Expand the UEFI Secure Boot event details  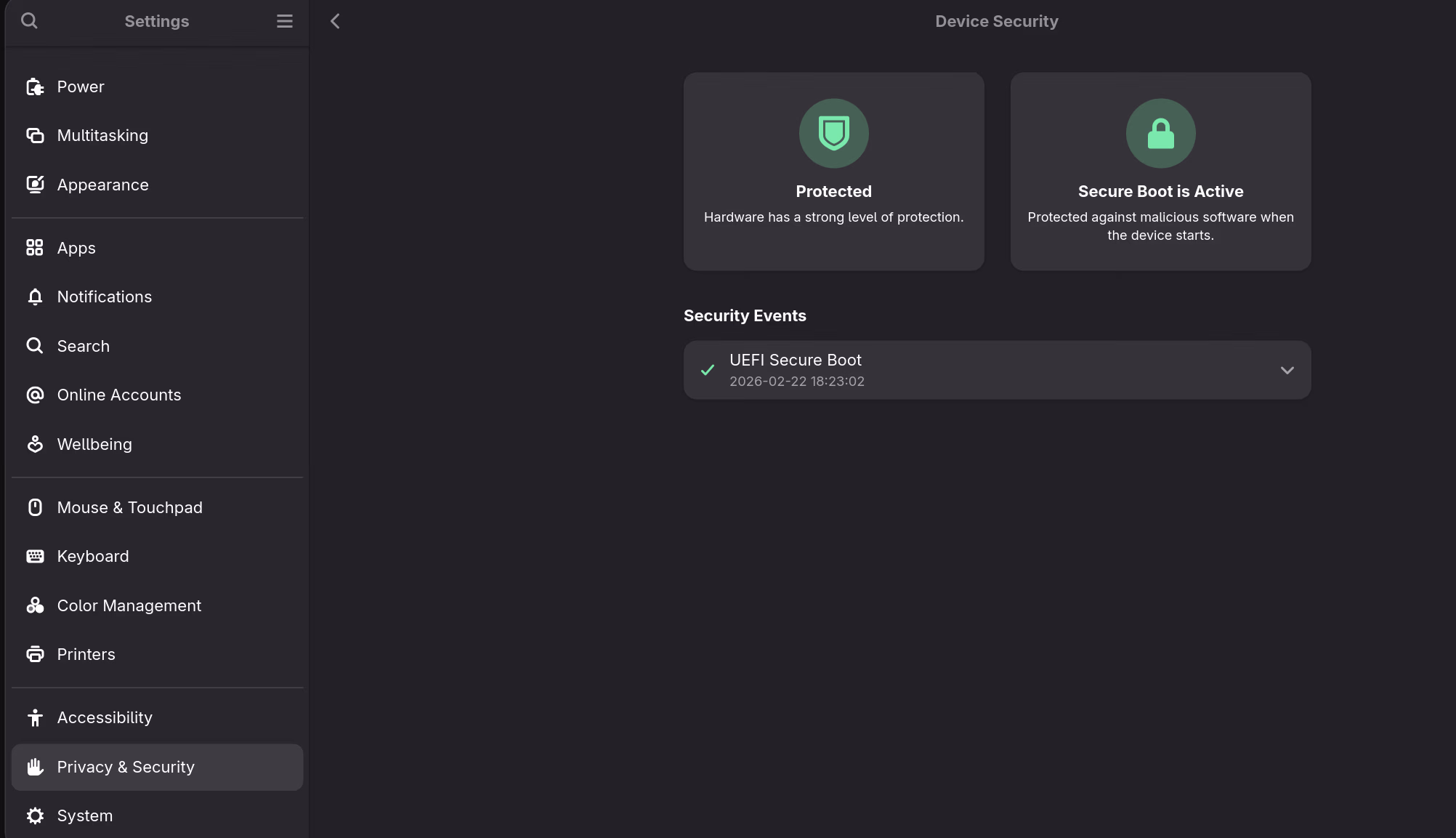point(1287,370)
